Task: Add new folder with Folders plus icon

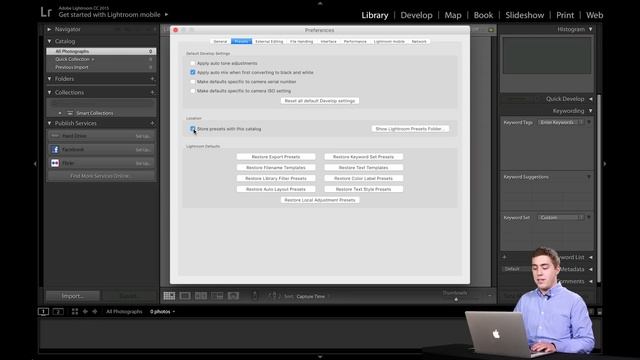Action: point(152,79)
